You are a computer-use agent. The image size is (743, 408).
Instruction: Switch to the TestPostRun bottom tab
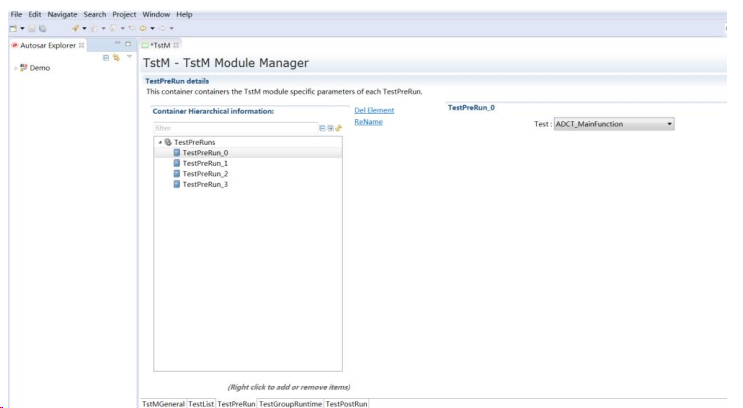pos(346,404)
